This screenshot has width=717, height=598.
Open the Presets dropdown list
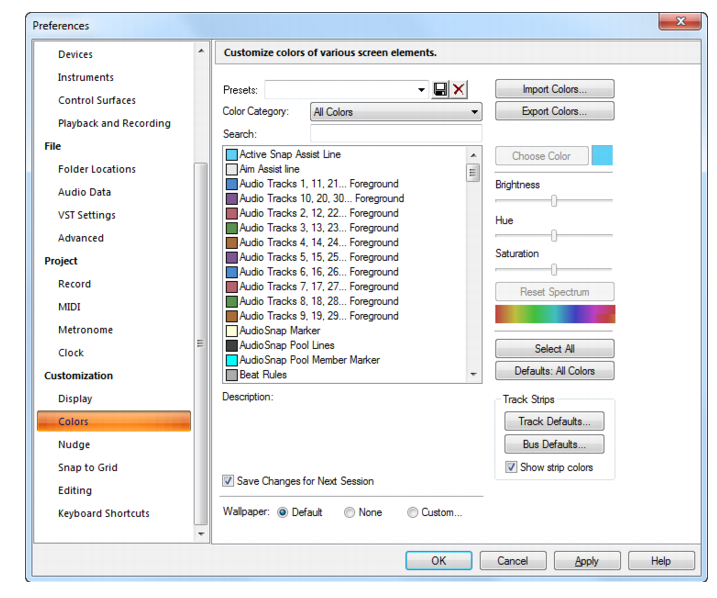(421, 90)
